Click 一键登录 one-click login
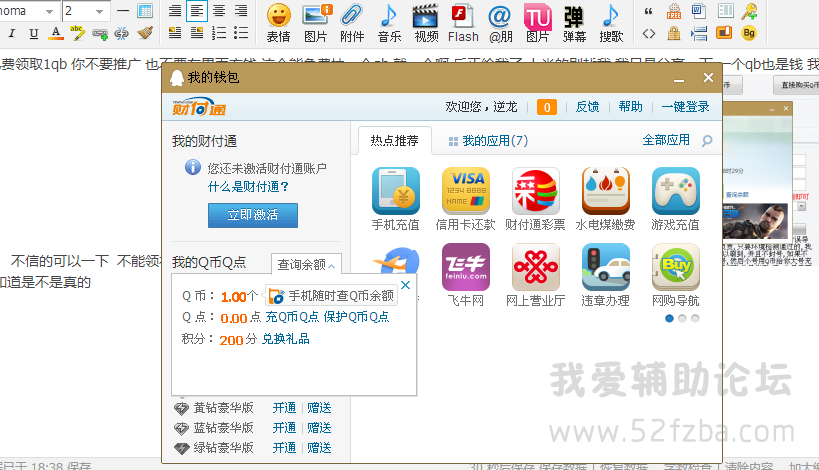 pyautogui.click(x=685, y=107)
